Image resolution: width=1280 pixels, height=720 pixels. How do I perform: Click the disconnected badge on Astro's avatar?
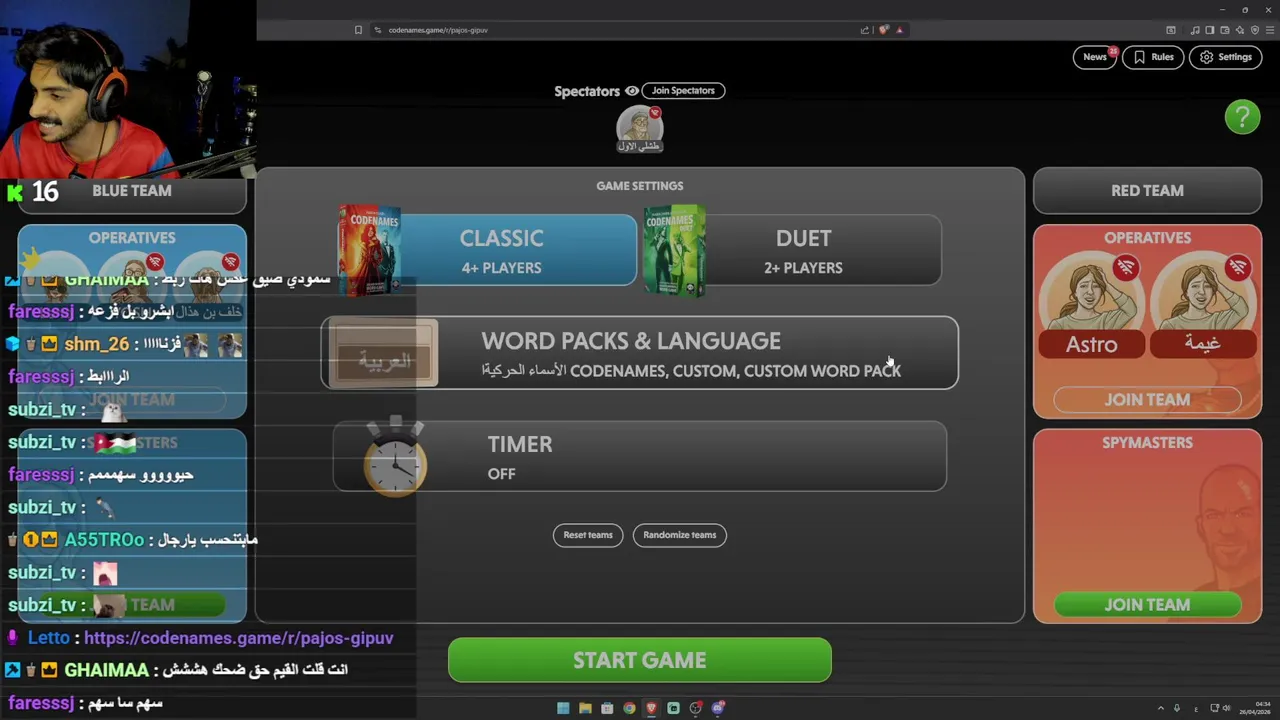[x=1127, y=268]
